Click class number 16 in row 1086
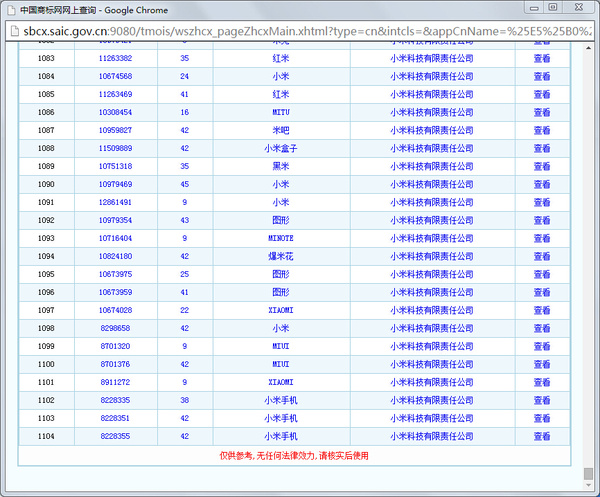This screenshot has width=600, height=497. coord(185,112)
